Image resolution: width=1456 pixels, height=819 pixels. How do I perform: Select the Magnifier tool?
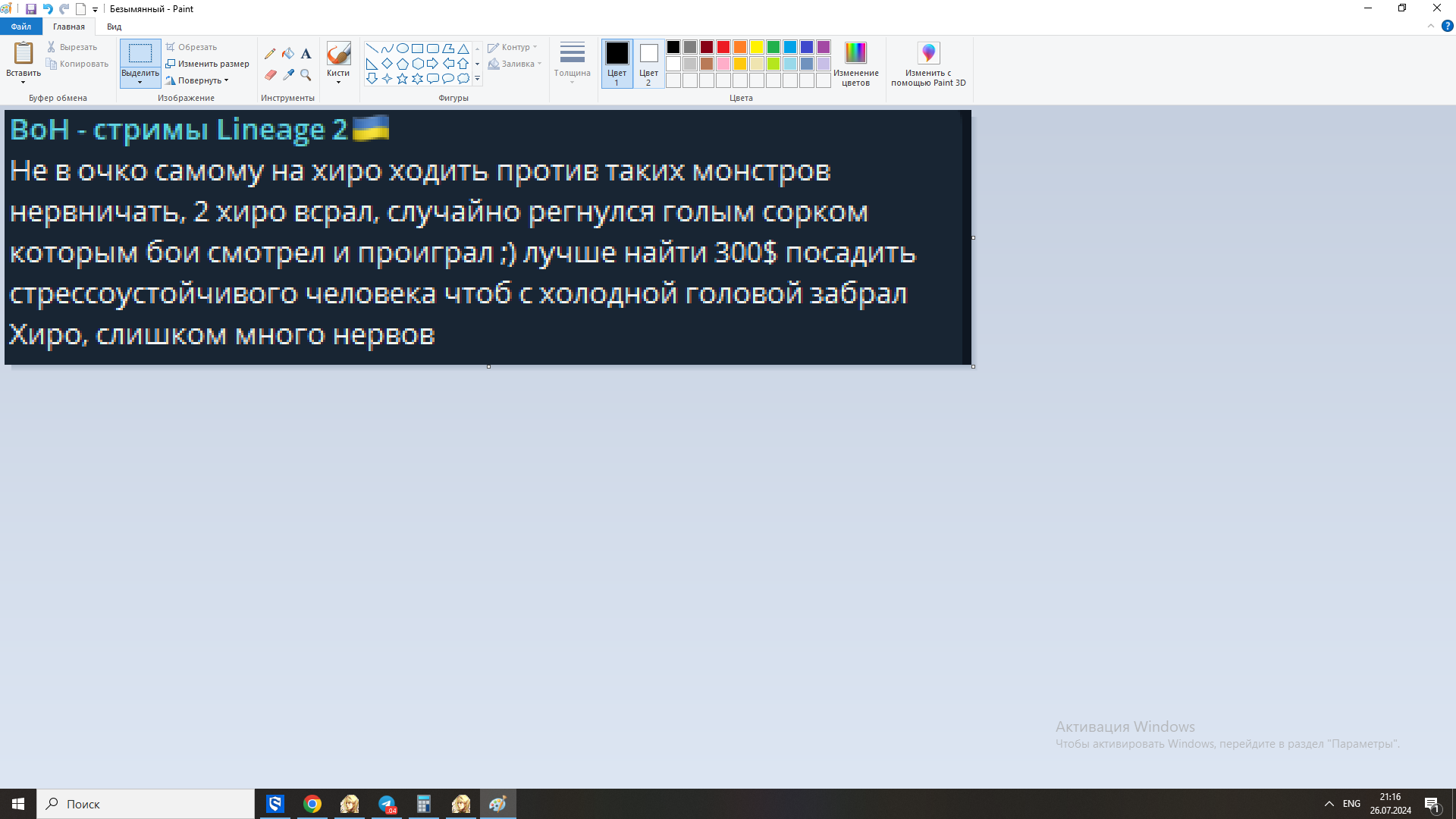click(306, 74)
